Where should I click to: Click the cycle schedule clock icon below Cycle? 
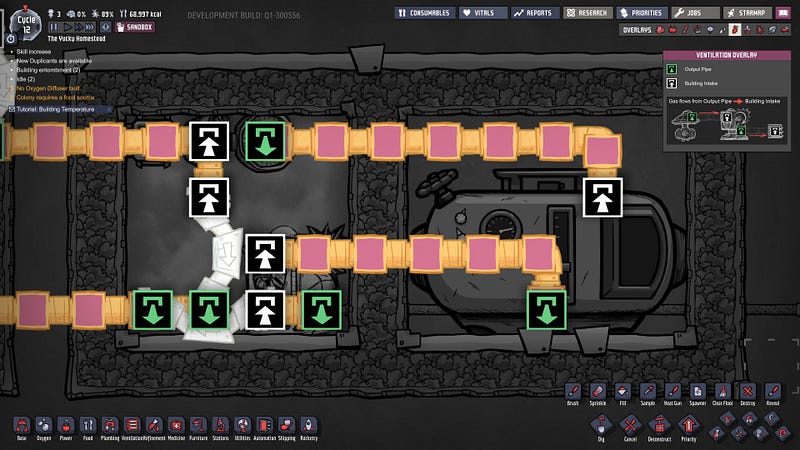[x=11, y=39]
